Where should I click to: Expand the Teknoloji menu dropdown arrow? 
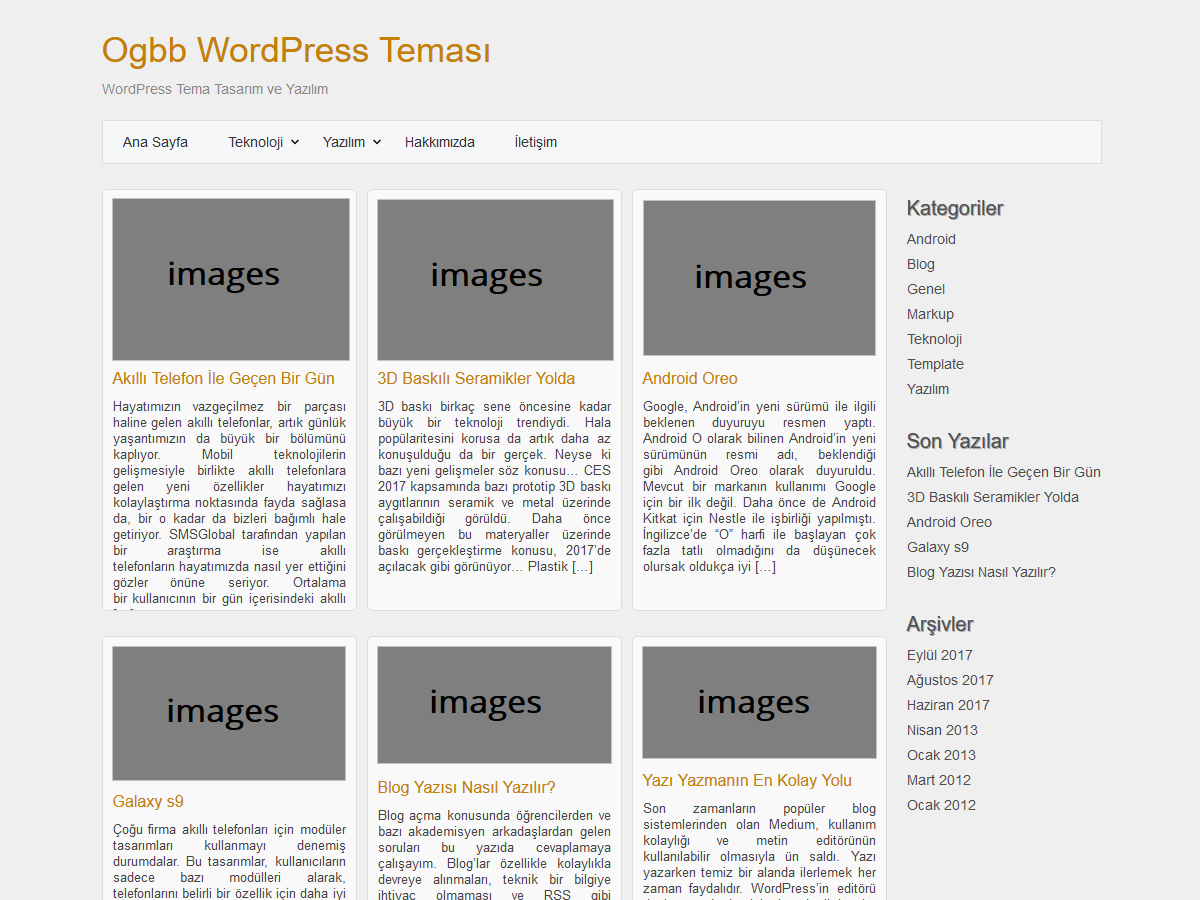[x=295, y=143]
